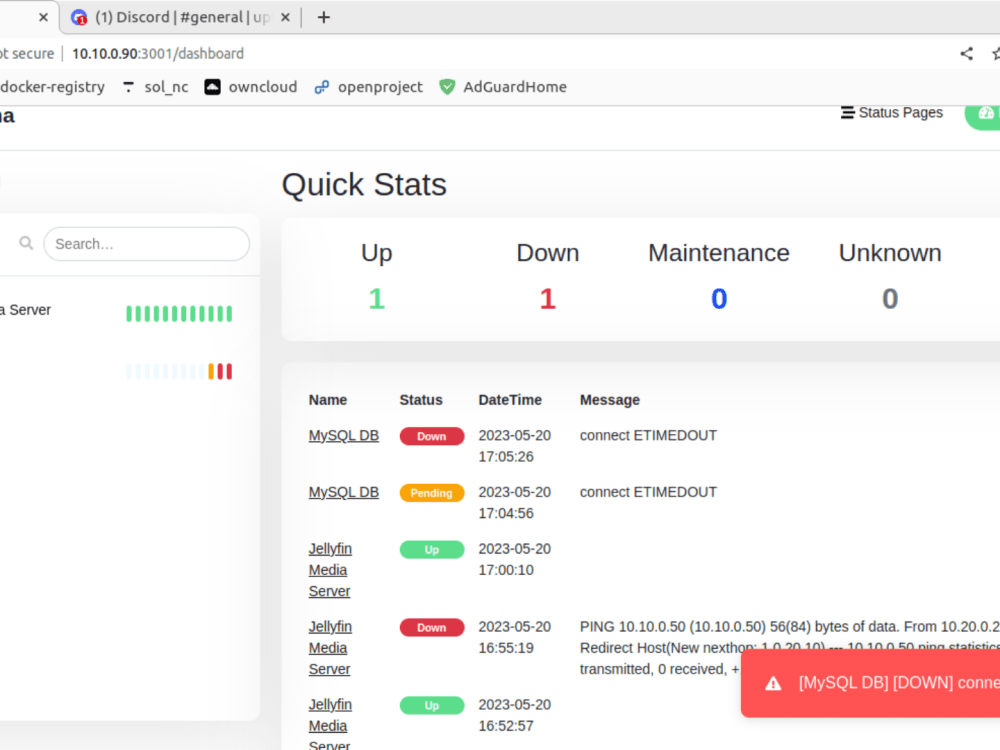1000x750 pixels.
Task: Open the MySQL DB monitor details
Action: (344, 435)
